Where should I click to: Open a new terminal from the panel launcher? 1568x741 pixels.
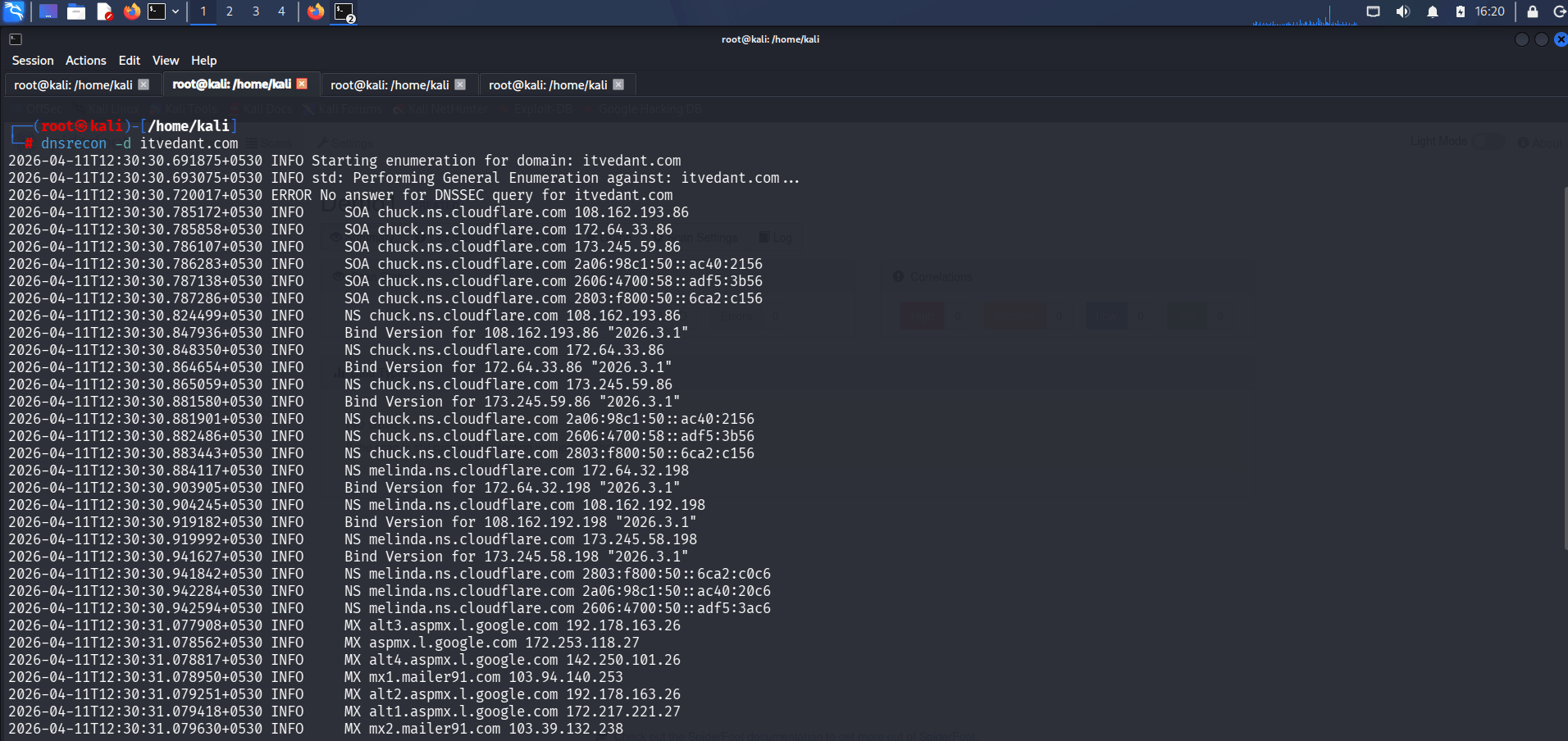click(157, 11)
